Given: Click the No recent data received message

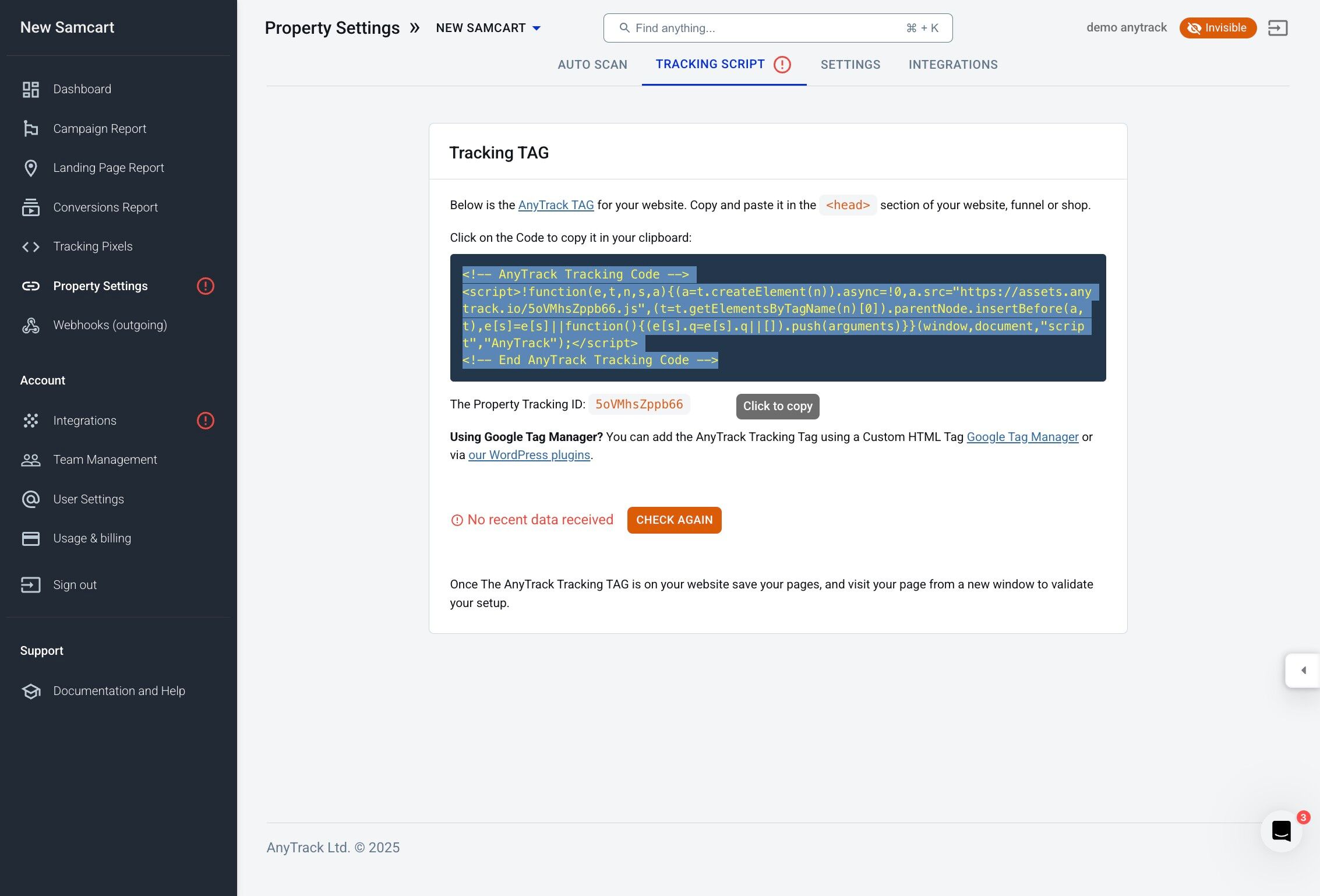Looking at the screenshot, I should point(540,520).
